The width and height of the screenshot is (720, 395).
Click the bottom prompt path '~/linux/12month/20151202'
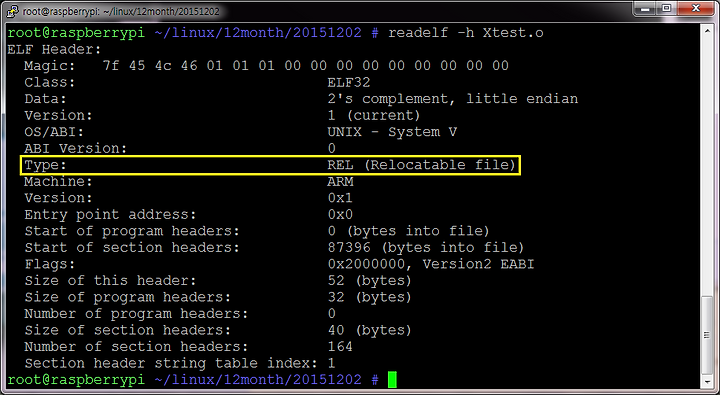pos(258,380)
